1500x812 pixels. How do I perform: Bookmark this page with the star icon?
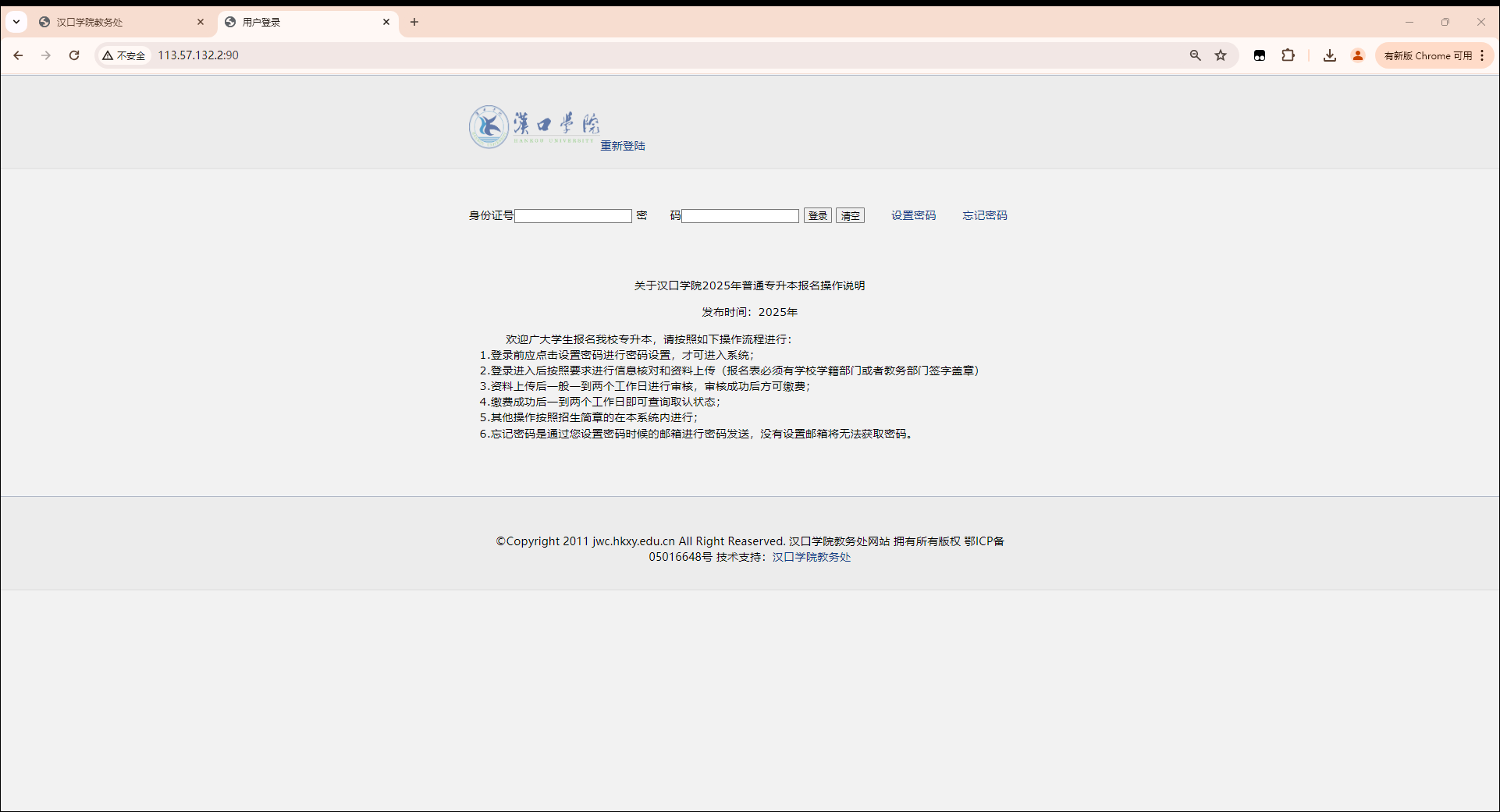1221,55
